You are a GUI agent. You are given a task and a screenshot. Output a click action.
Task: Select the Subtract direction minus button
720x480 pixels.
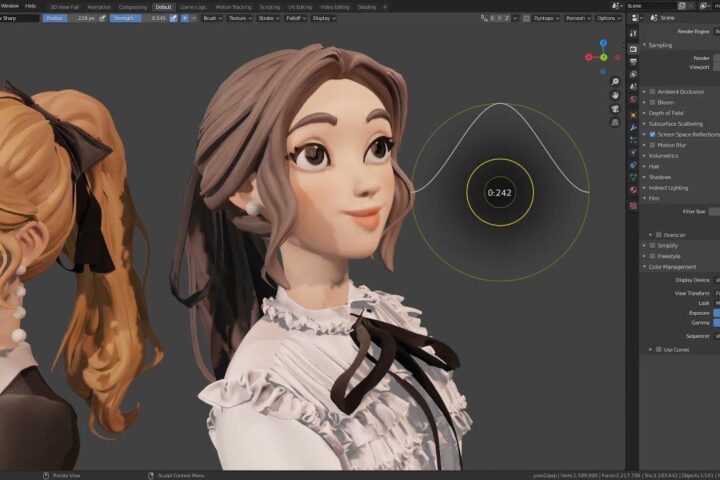pos(193,18)
